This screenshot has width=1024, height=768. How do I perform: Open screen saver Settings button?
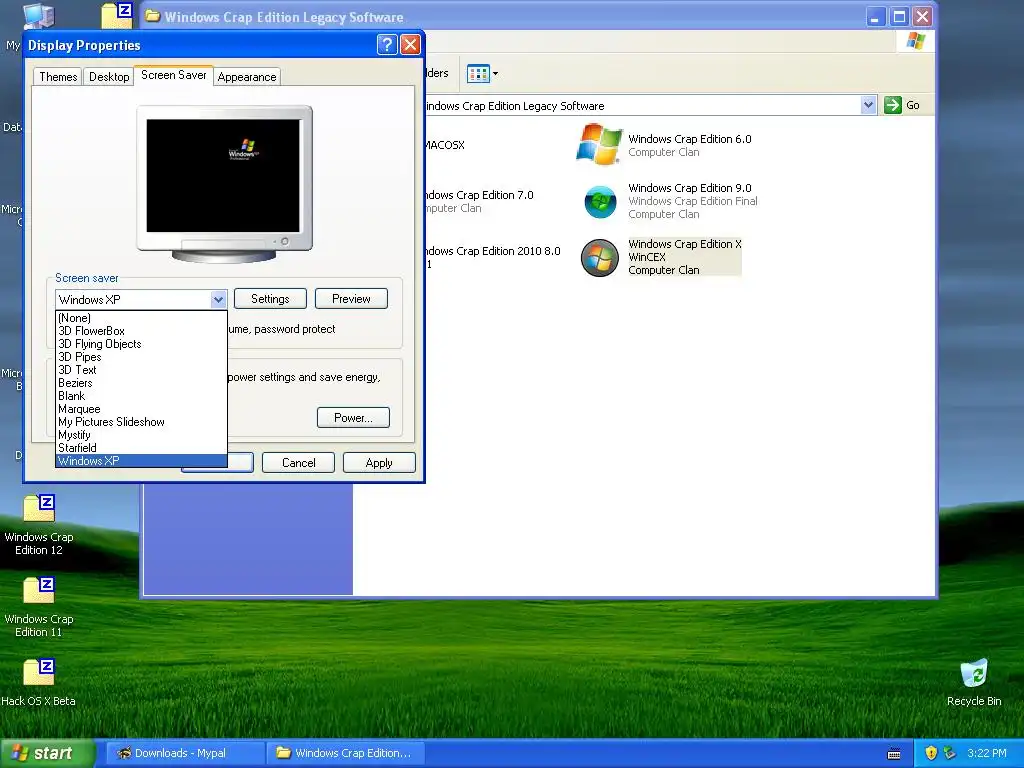click(x=270, y=299)
